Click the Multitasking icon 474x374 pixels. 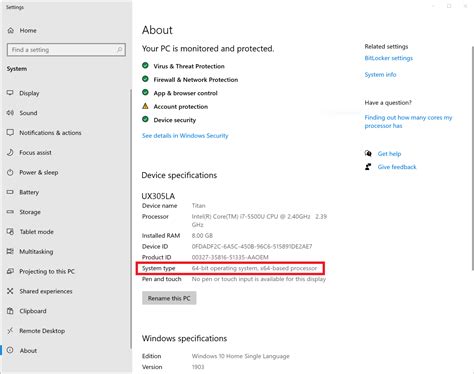(x=10, y=251)
